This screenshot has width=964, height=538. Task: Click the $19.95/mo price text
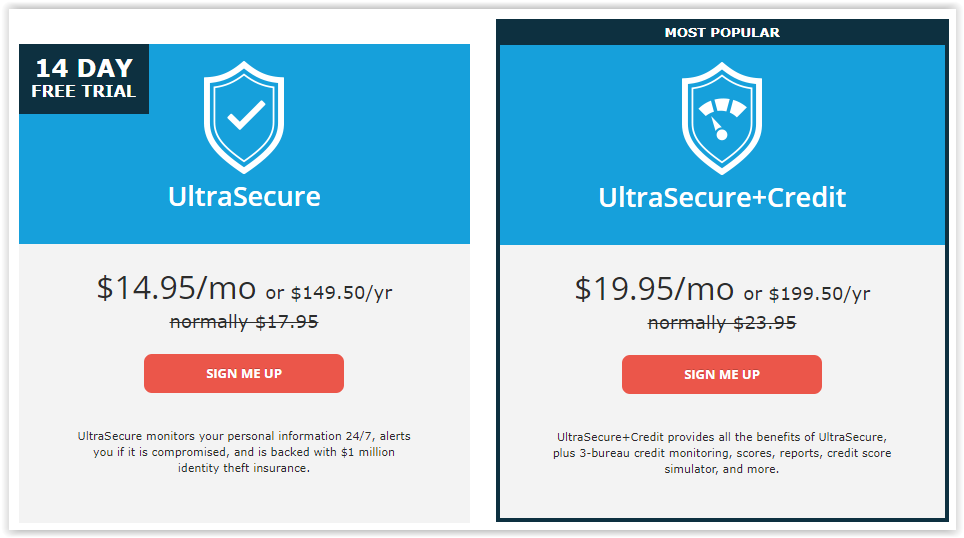654,289
